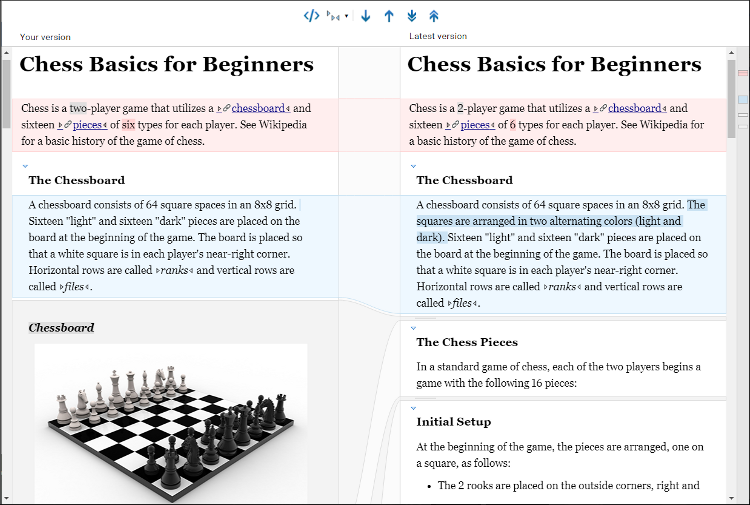Open the tag display mode dropdown arrow
Screen dimensions: 750x505
coord(346,16)
